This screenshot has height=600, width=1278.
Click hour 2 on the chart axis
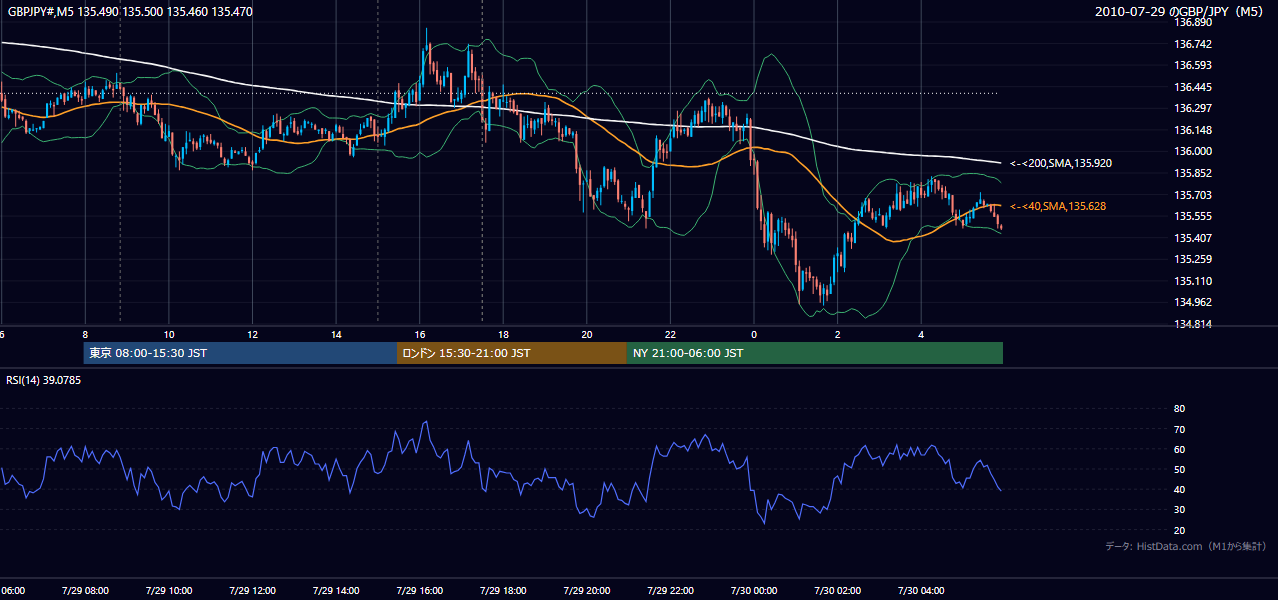pyautogui.click(x=838, y=334)
